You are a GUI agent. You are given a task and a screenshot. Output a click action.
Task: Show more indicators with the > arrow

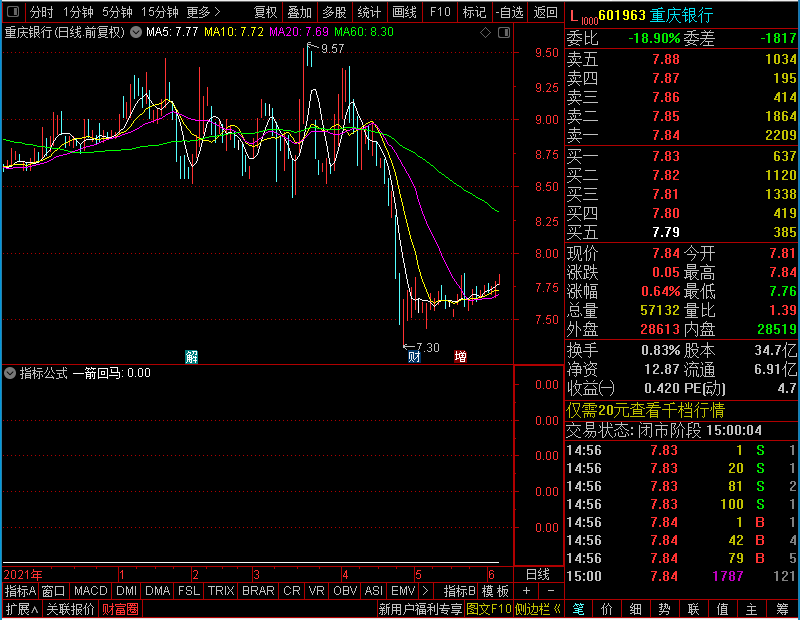click(x=426, y=591)
